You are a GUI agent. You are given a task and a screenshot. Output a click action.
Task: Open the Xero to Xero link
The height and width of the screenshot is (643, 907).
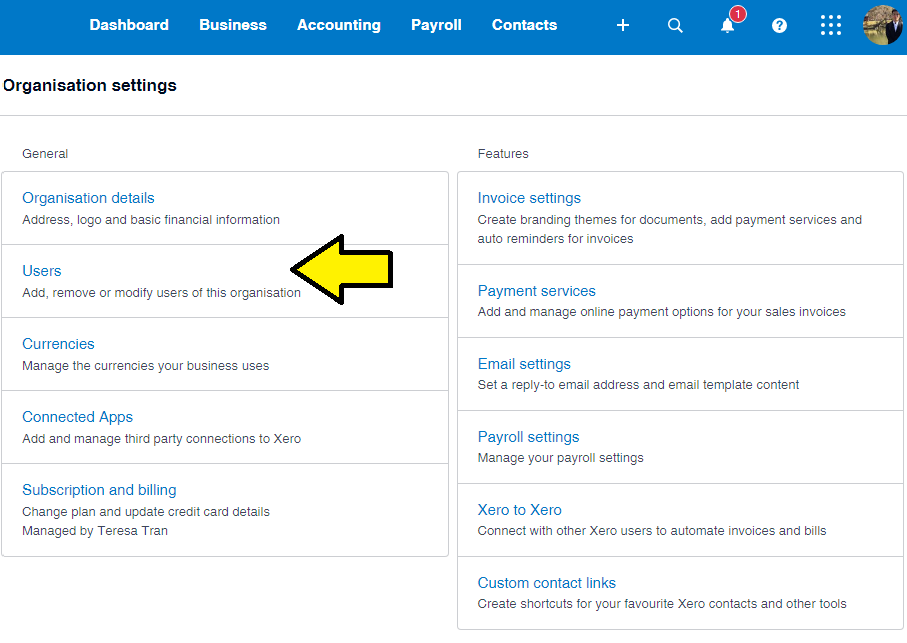click(519, 509)
